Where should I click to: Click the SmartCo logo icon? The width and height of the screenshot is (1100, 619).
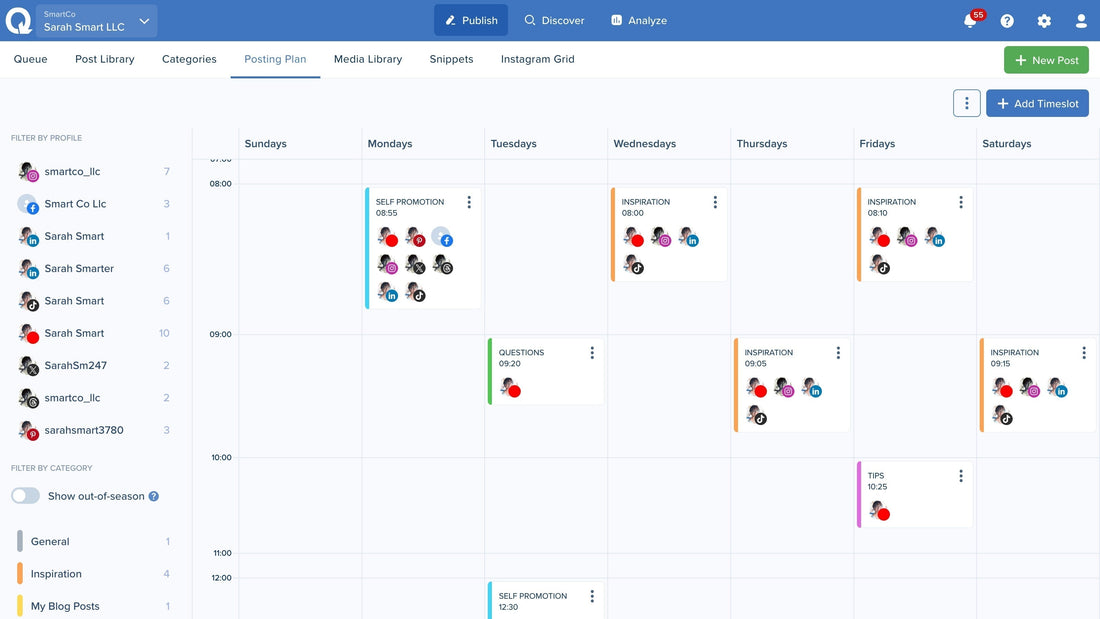[x=18, y=20]
